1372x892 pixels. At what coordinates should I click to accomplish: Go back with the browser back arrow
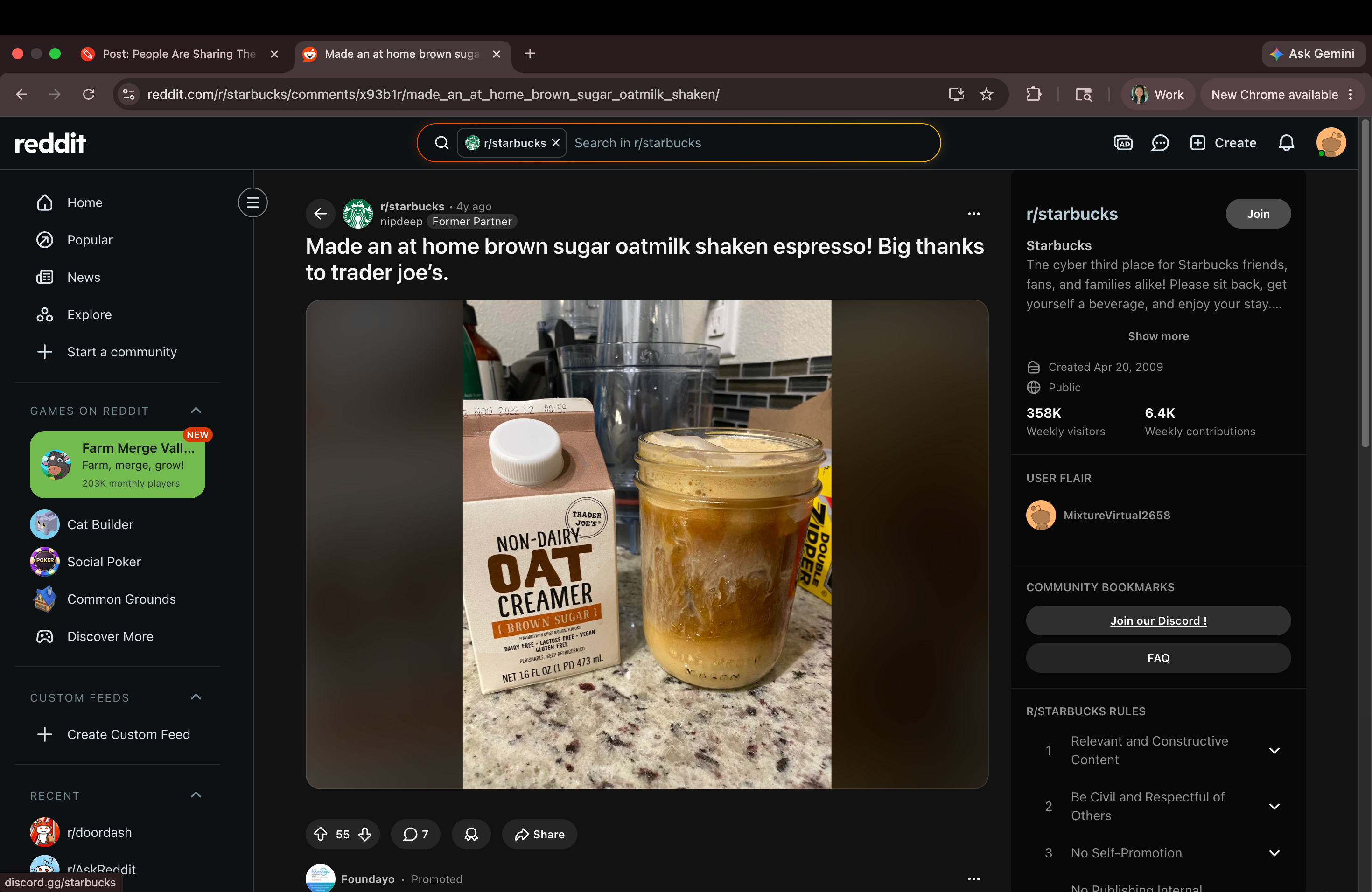(21, 94)
